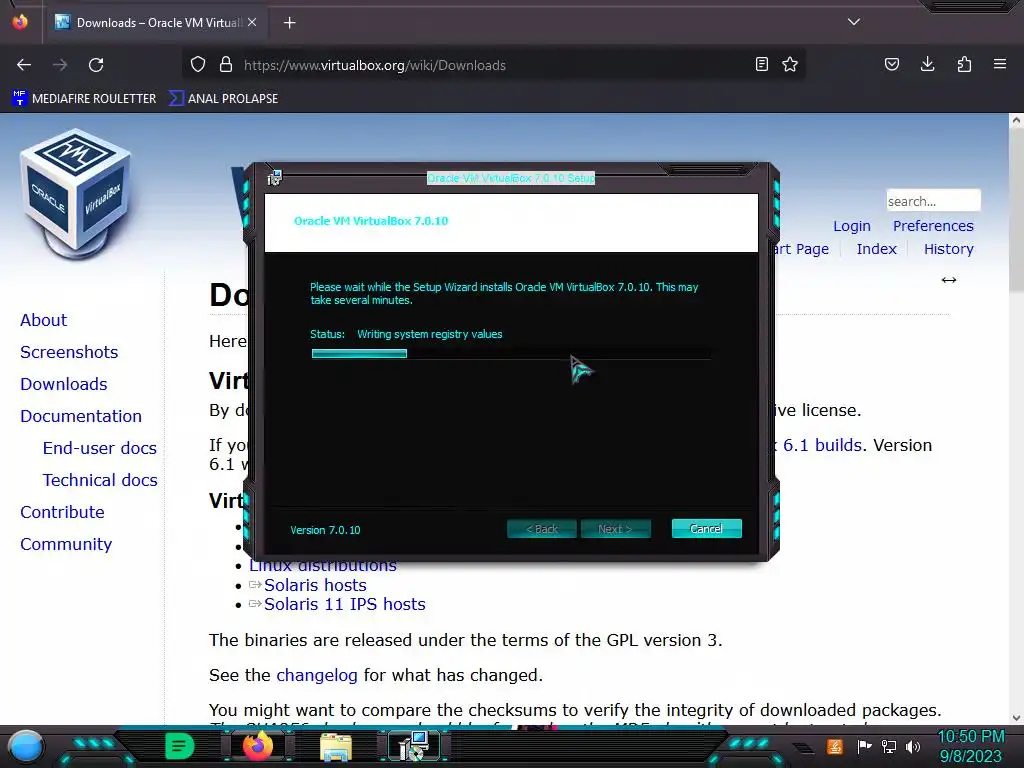Image resolution: width=1024 pixels, height=768 pixels.
Task: Click the forward navigation arrow
Action: (60, 65)
